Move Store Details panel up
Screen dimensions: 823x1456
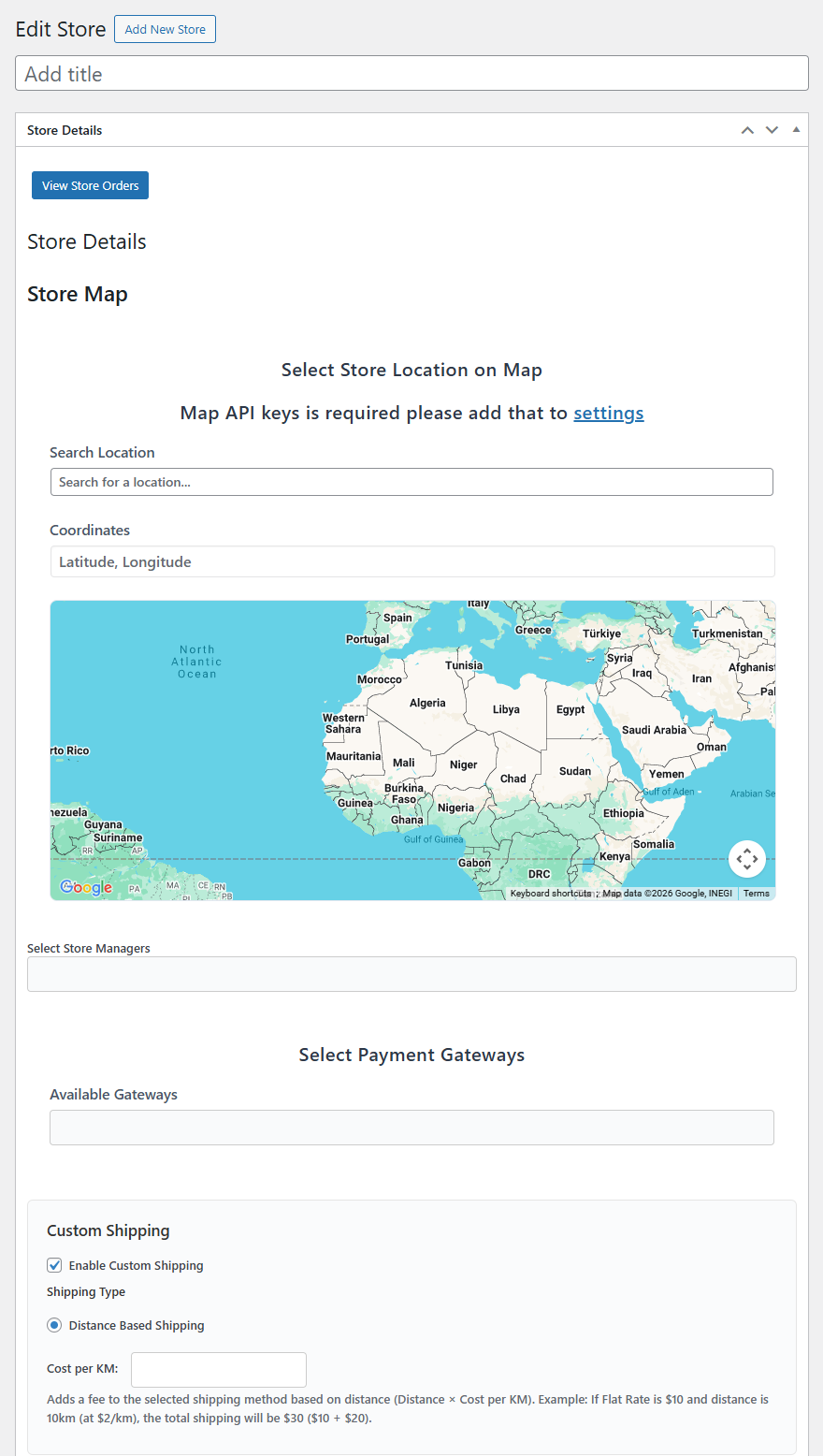pos(747,130)
